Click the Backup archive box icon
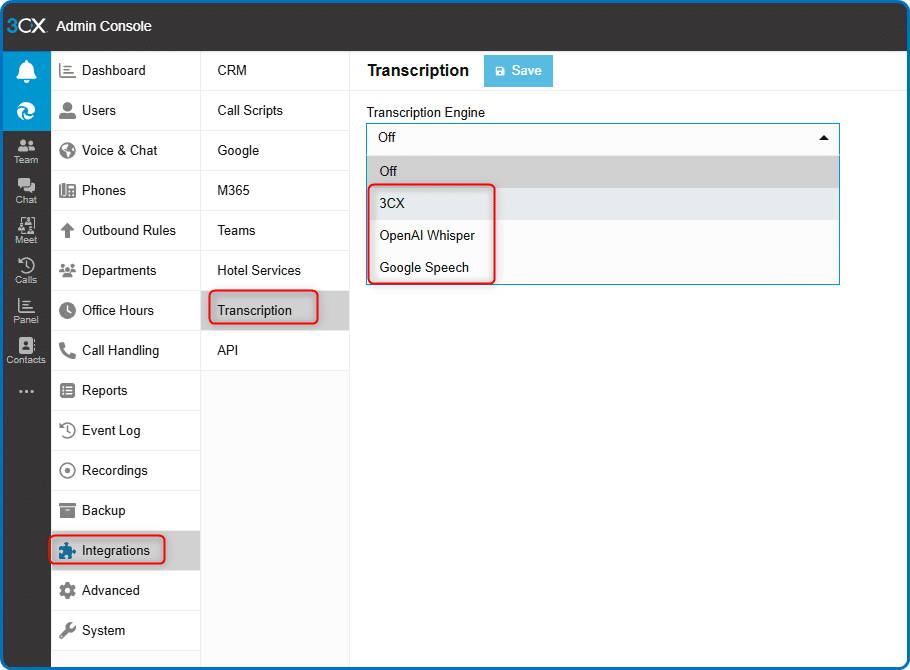This screenshot has height=670, width=910. 67,510
